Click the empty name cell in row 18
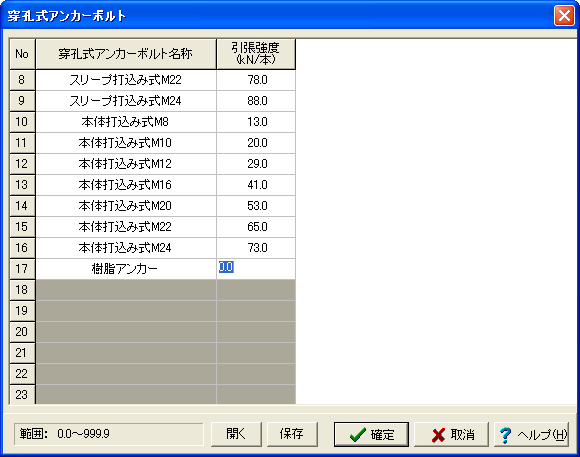580x457 pixels. (126, 290)
